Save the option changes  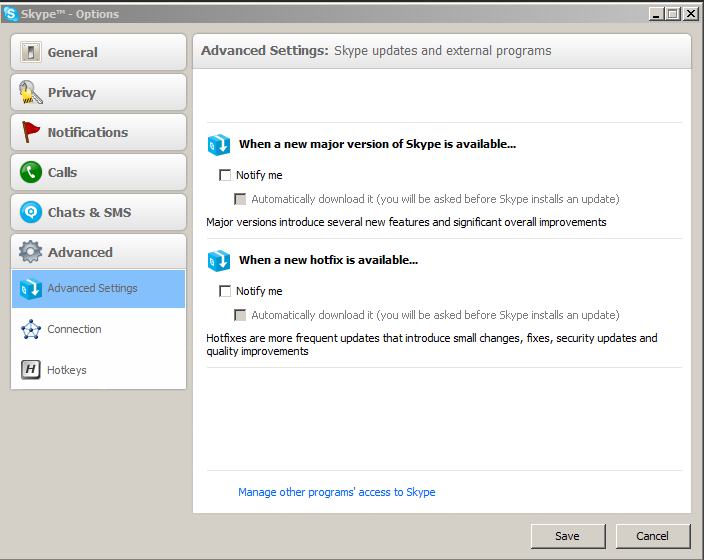coord(568,536)
